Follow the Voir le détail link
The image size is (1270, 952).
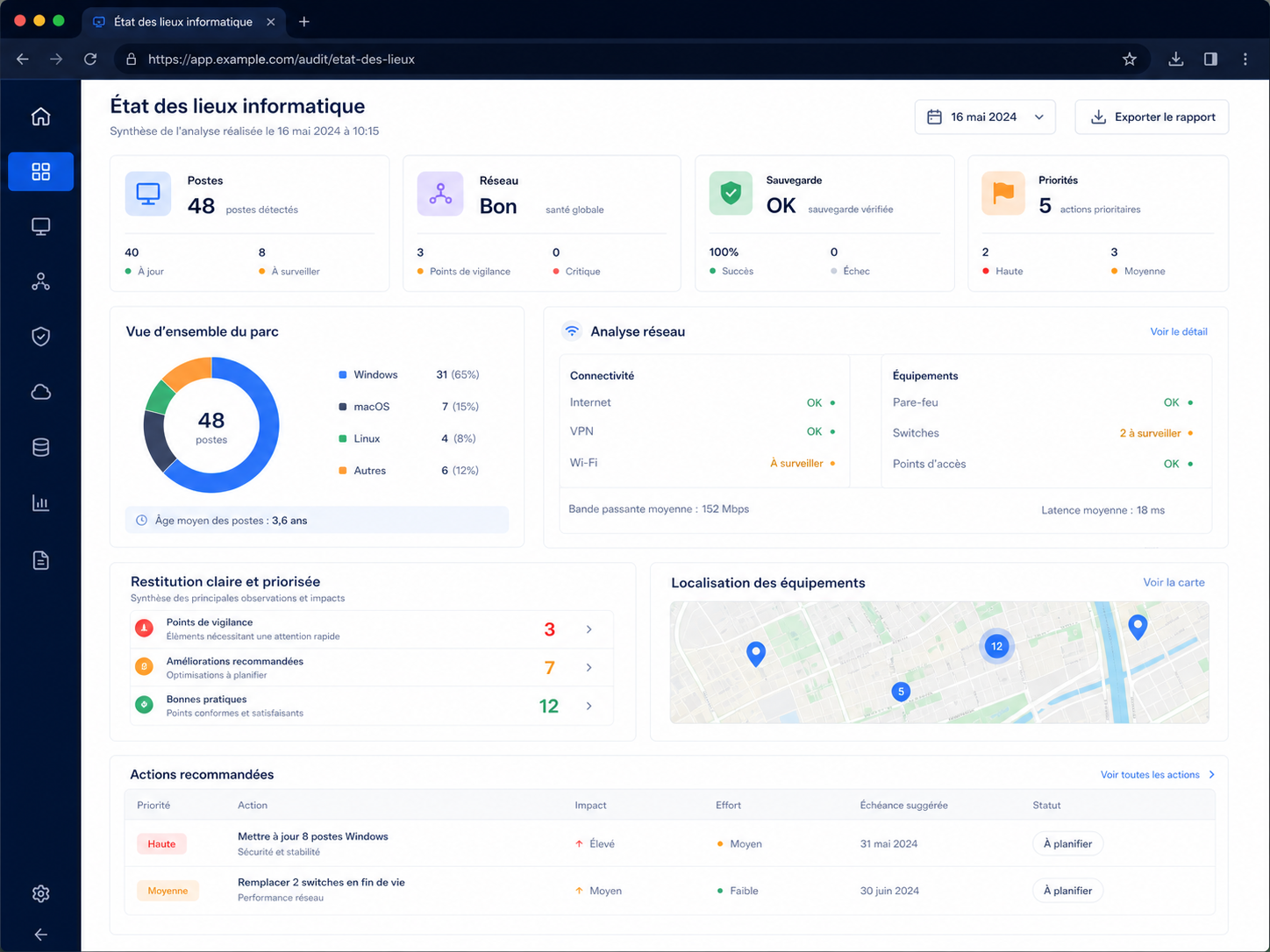click(1179, 331)
